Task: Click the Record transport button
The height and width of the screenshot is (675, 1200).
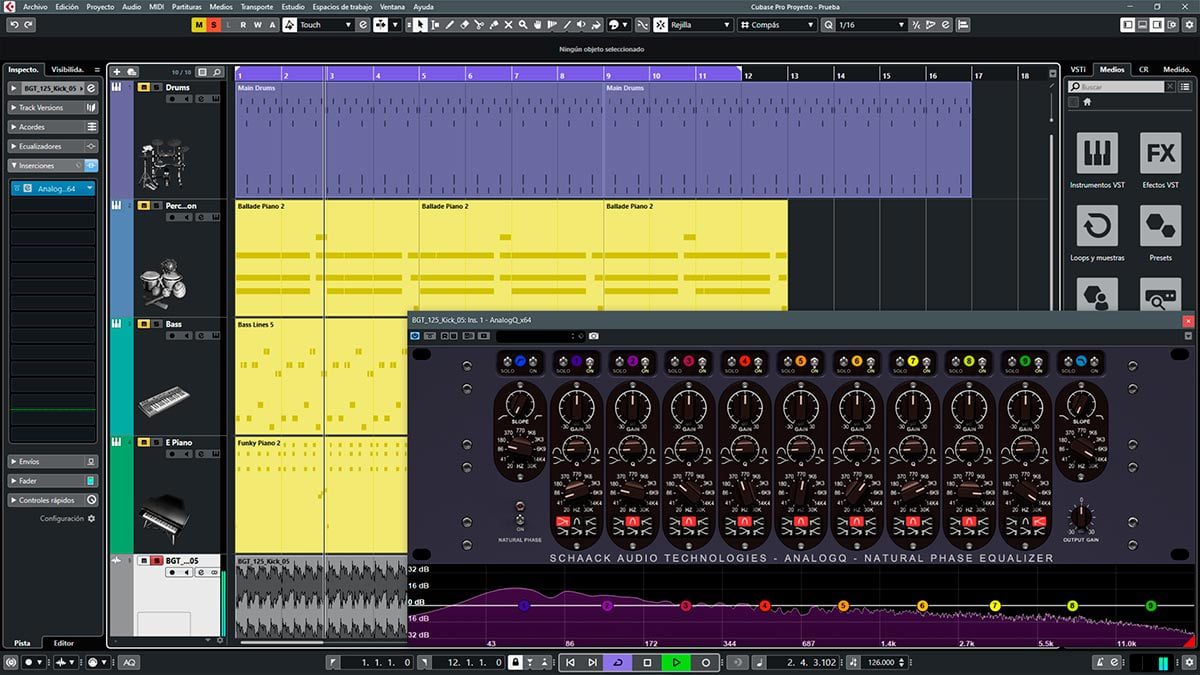Action: tap(706, 662)
